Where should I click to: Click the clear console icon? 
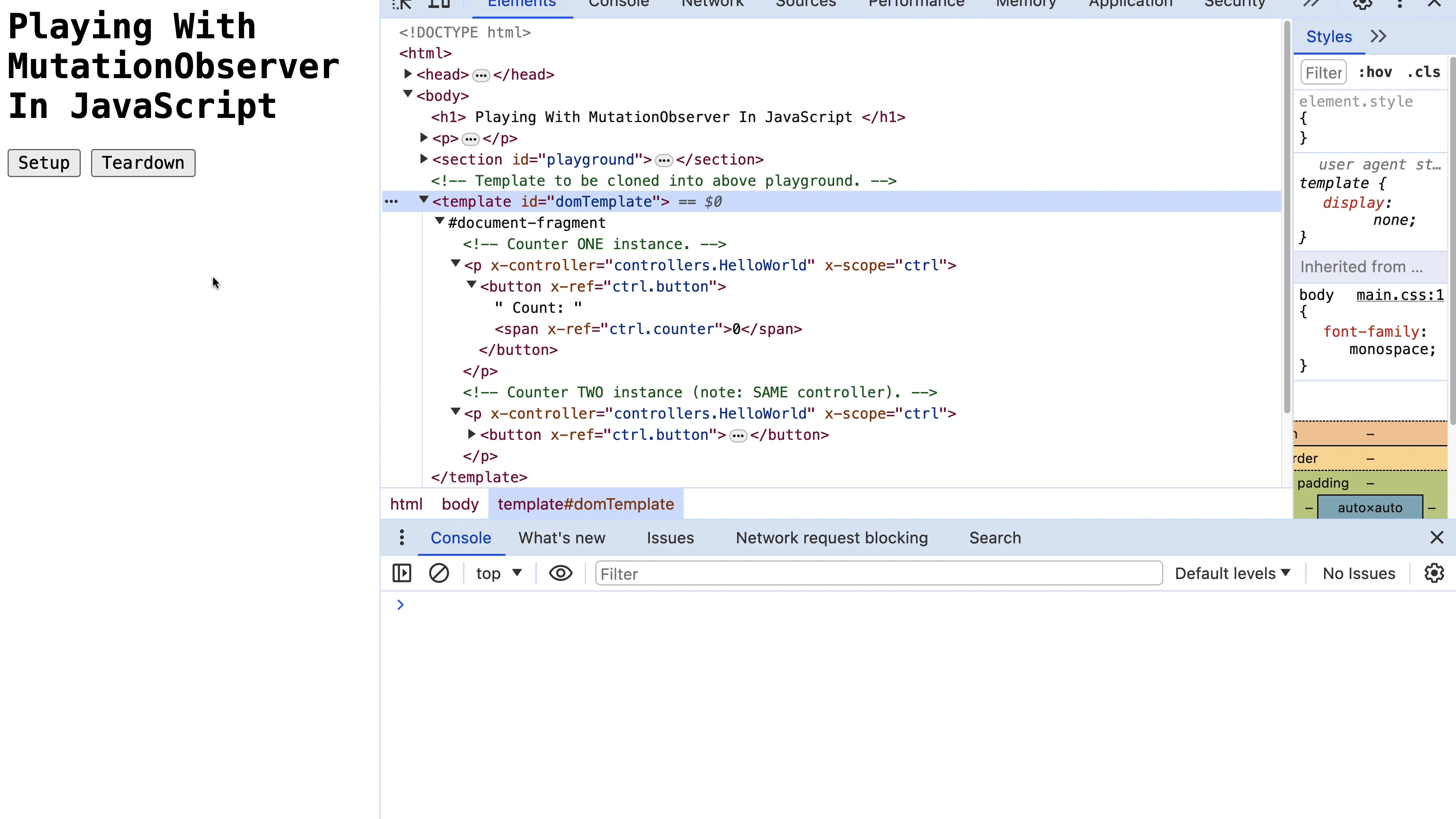point(439,573)
